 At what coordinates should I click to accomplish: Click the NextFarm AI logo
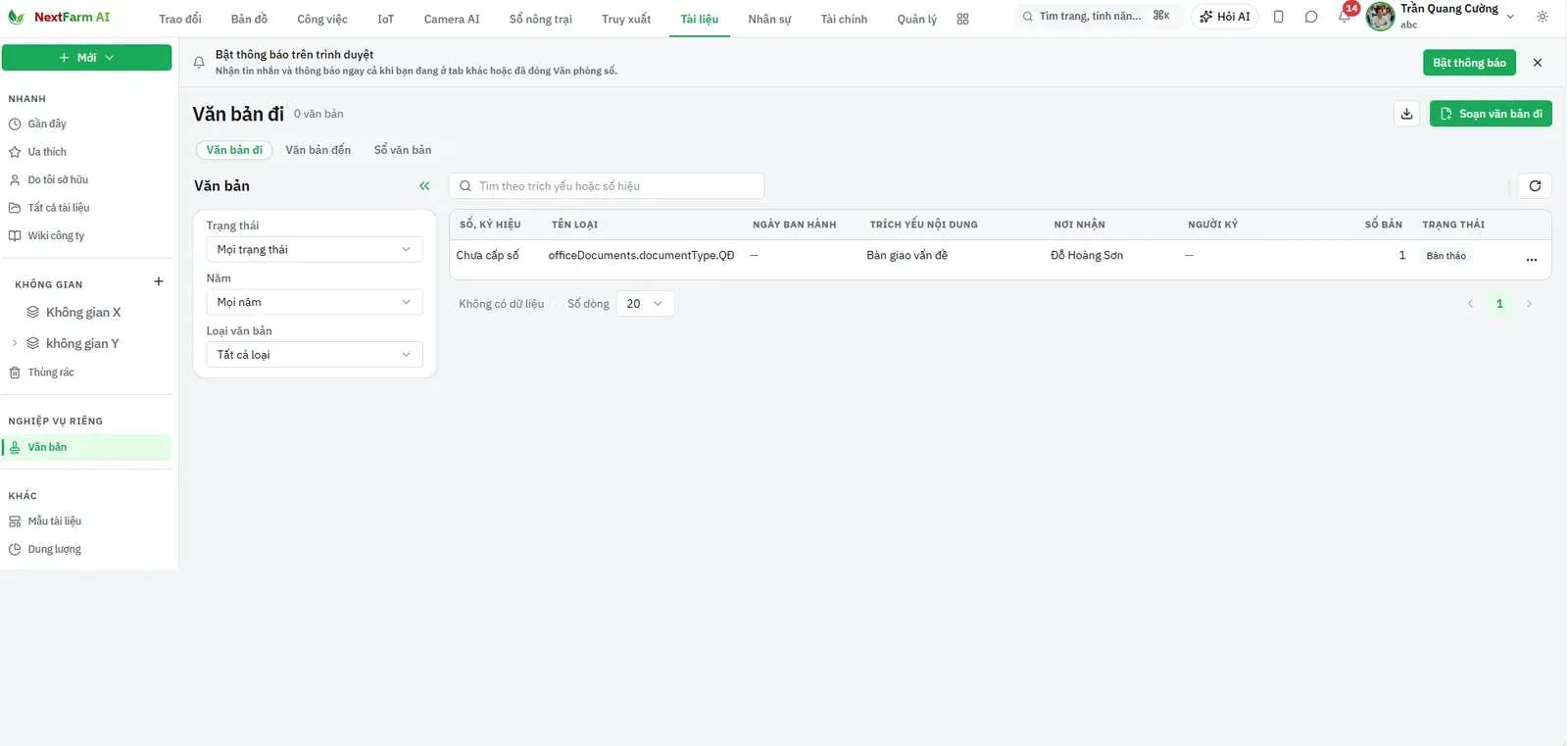[59, 17]
